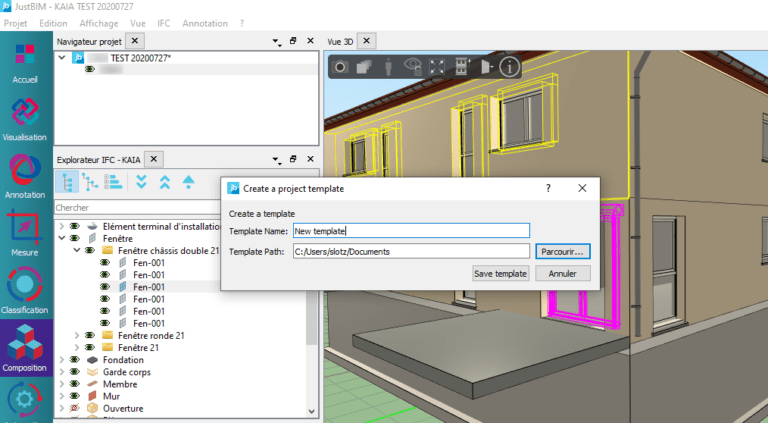
Task: Open the Annotation menu in menu bar
Action: coord(205,24)
